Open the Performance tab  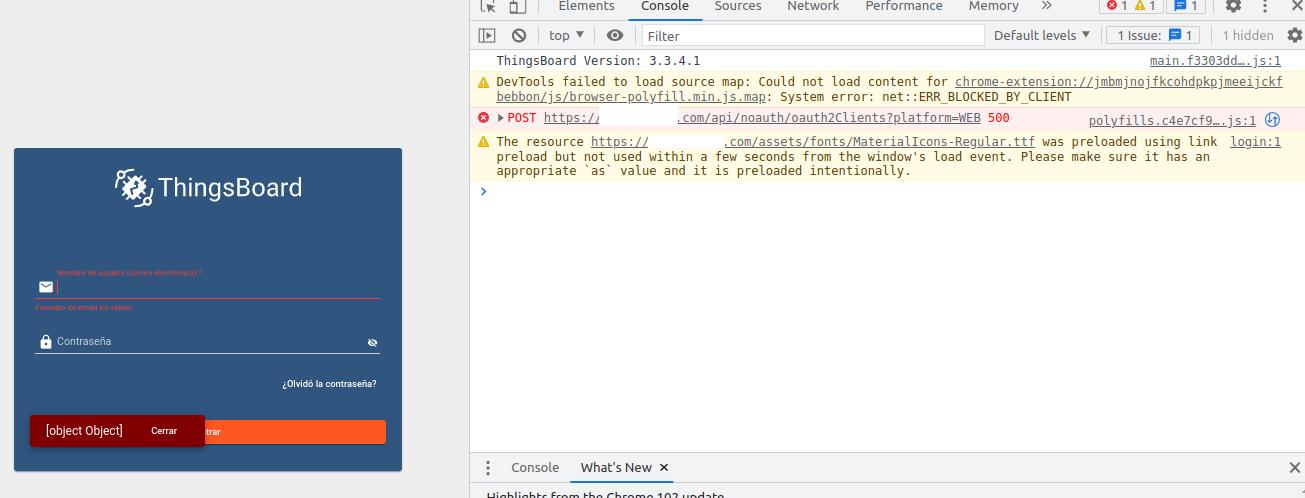tap(904, 6)
